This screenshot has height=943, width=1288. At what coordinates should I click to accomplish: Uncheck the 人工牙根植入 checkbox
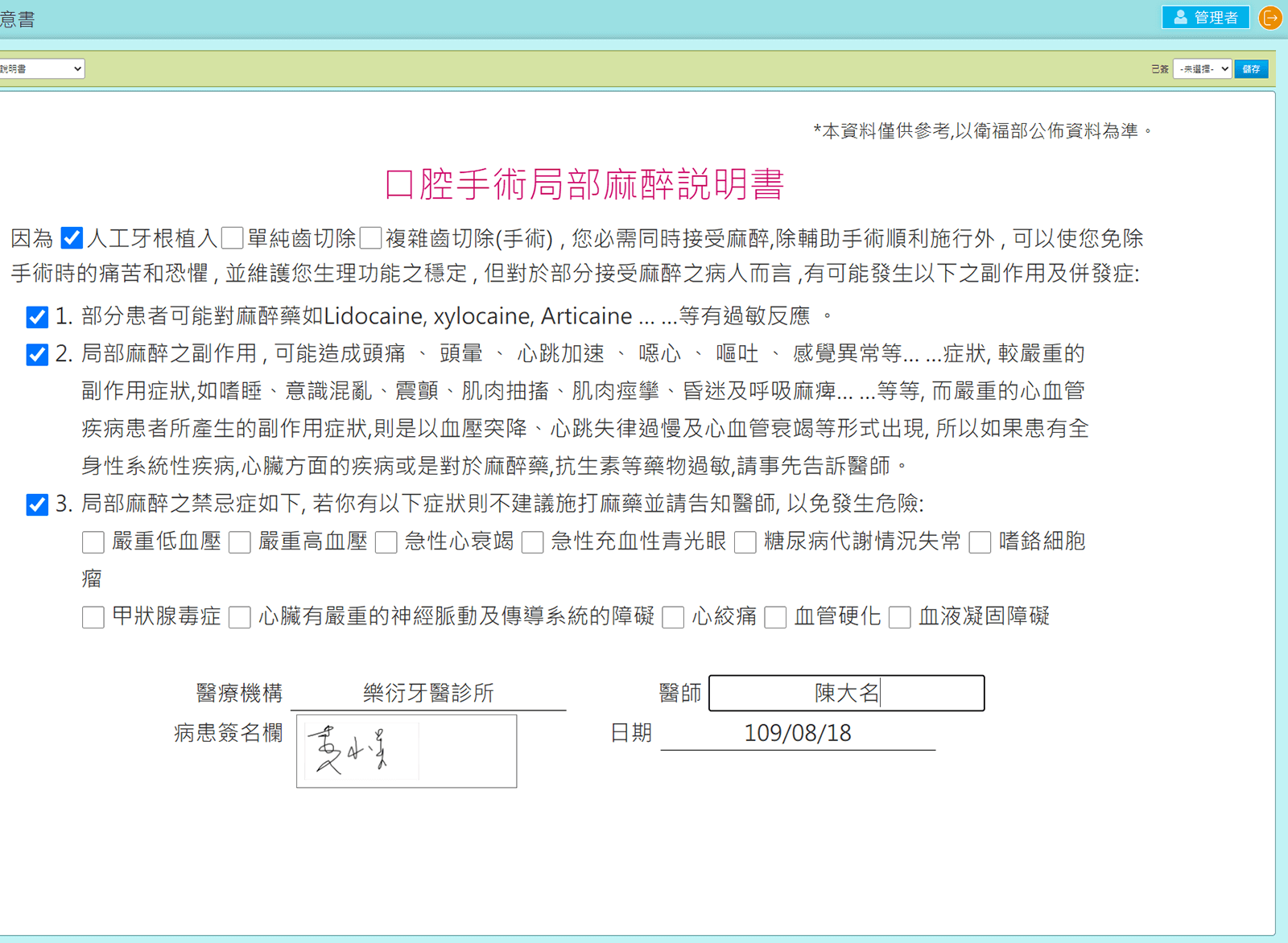pyautogui.click(x=72, y=238)
